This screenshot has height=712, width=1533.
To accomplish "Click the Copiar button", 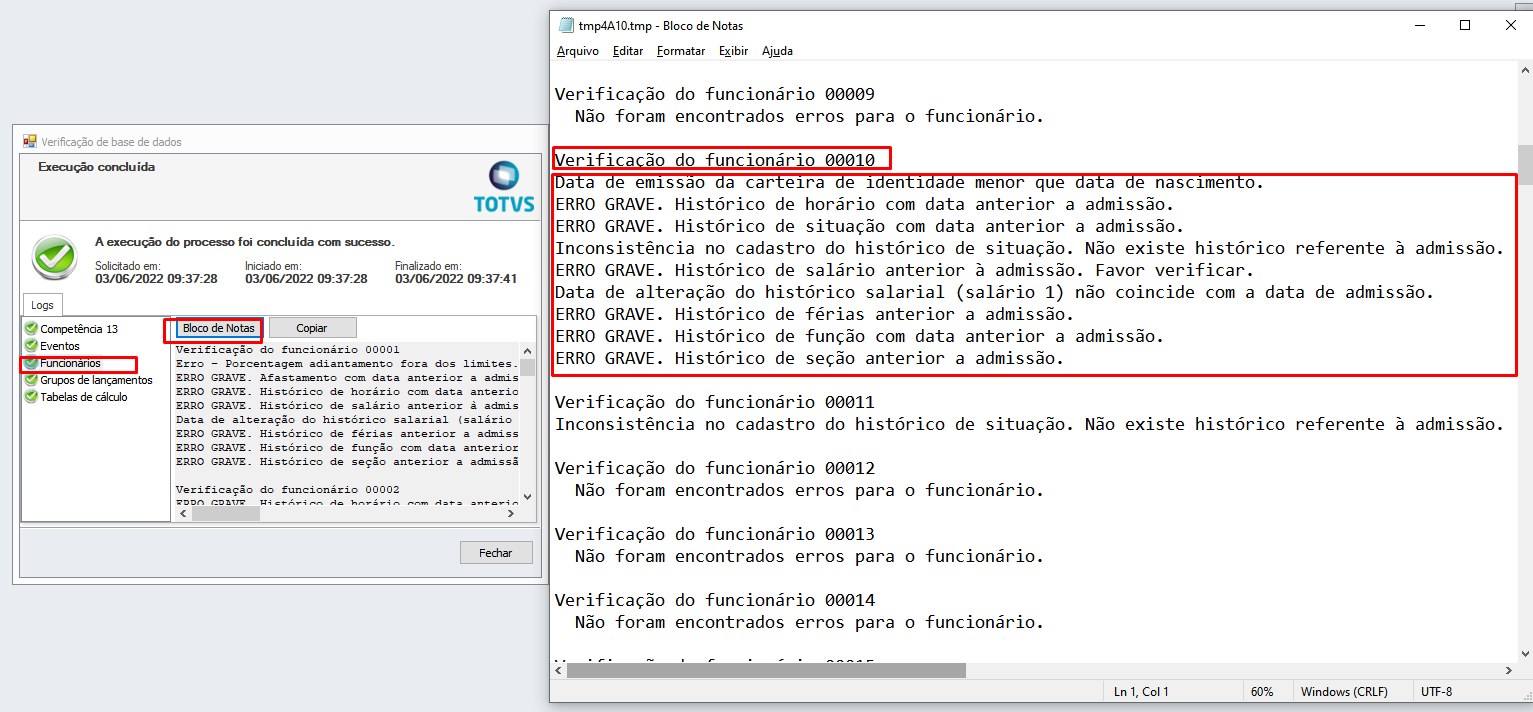I will tap(312, 328).
